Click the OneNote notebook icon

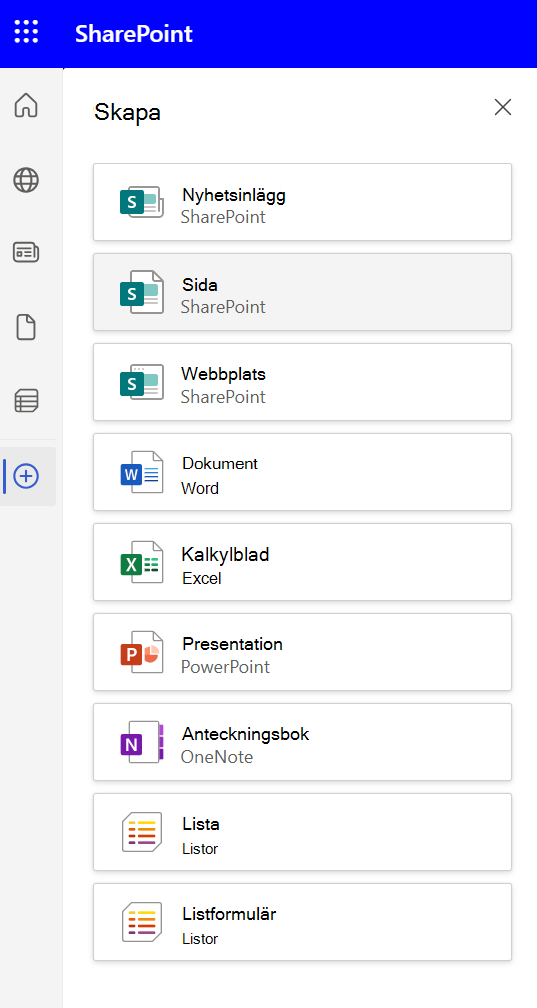142,742
